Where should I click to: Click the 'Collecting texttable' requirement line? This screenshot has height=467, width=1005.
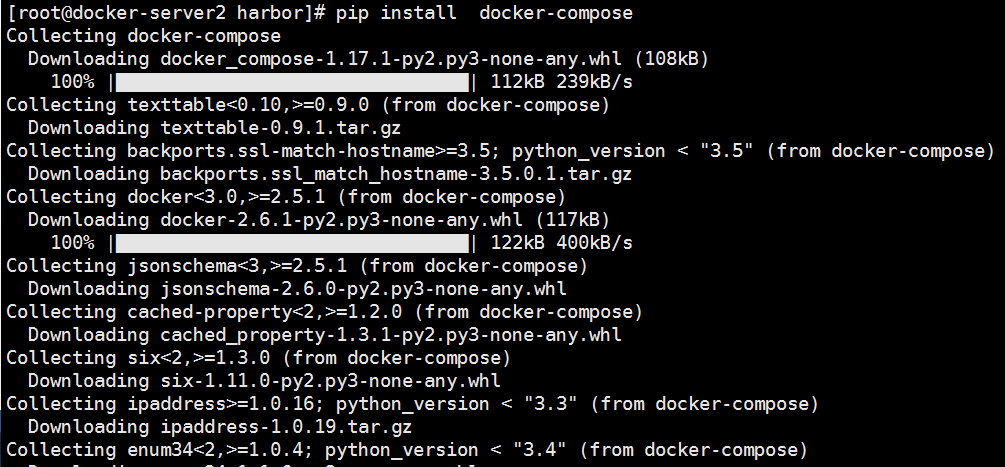click(x=308, y=104)
